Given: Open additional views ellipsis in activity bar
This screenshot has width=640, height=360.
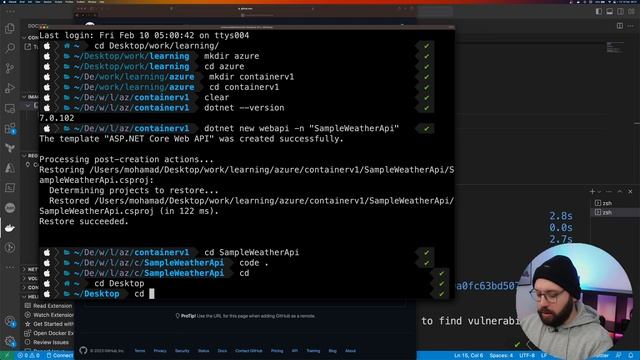Looking at the screenshot, I should 10,267.
